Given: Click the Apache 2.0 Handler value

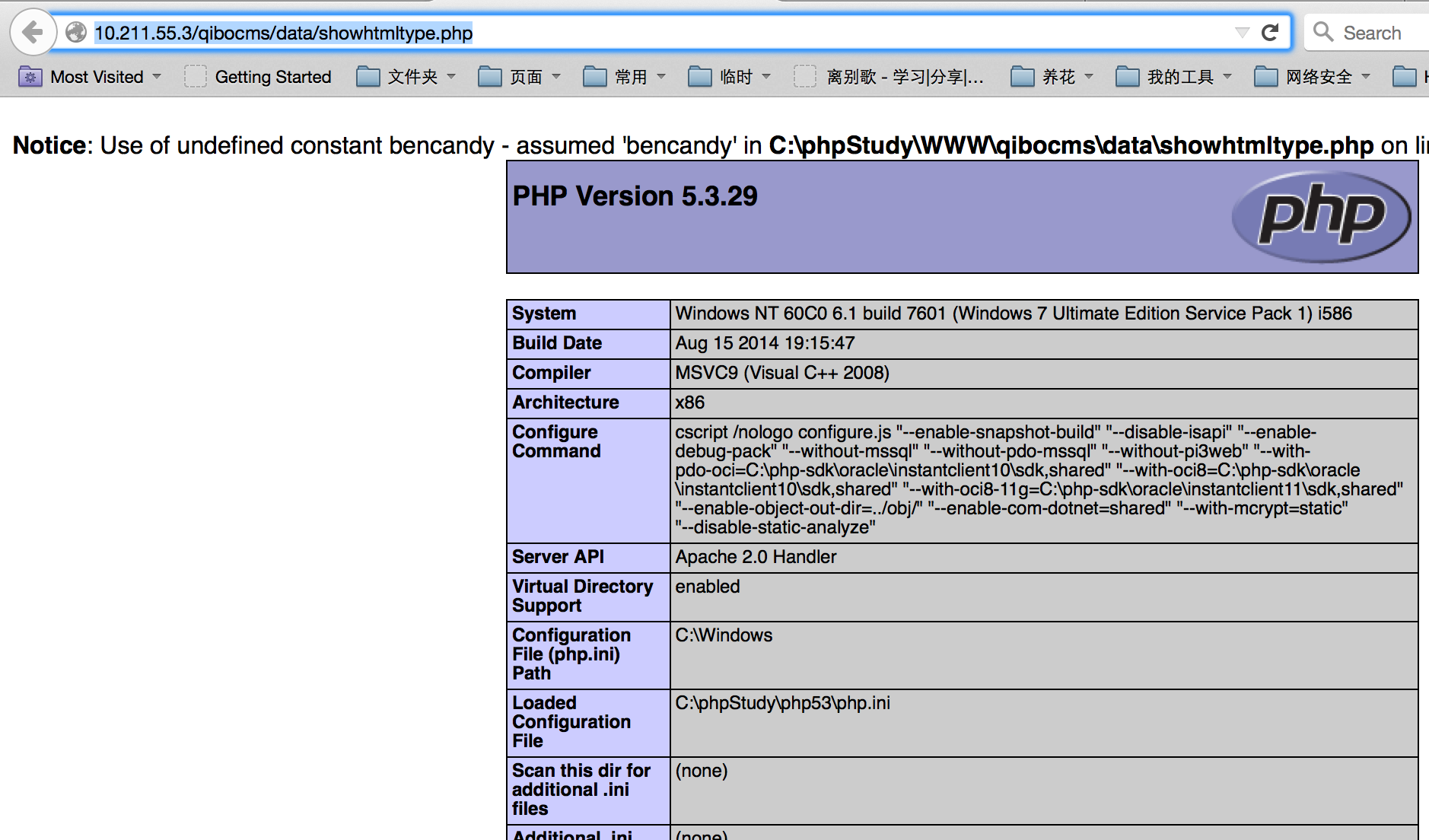Looking at the screenshot, I should tap(756, 557).
